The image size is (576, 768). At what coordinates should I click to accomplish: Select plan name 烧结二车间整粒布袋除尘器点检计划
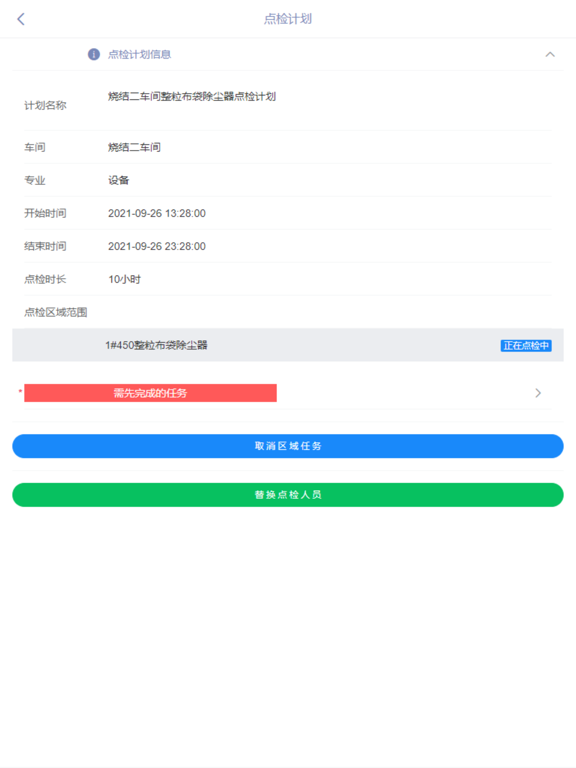(x=192, y=96)
